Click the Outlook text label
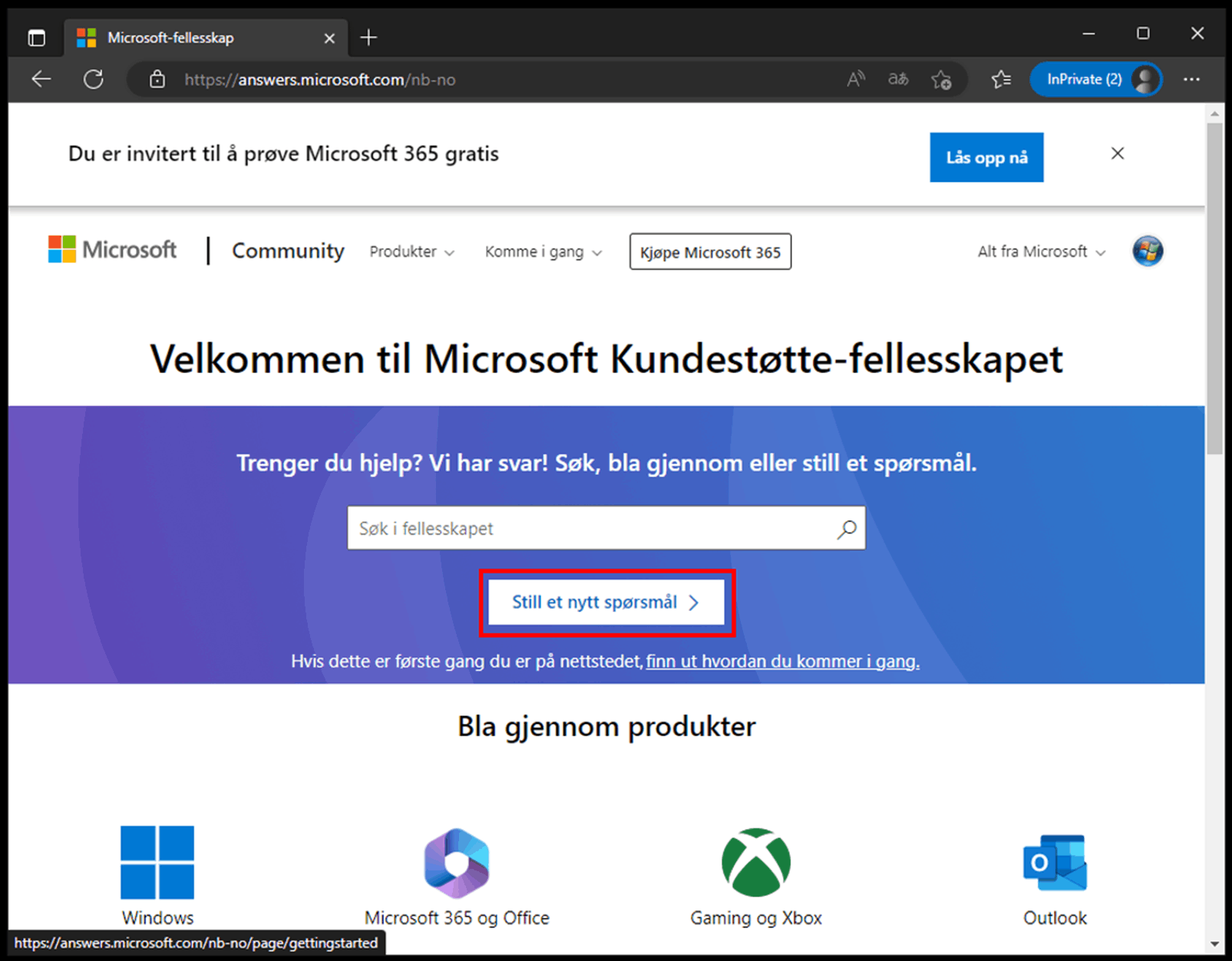The image size is (1232, 961). pyautogui.click(x=1055, y=918)
